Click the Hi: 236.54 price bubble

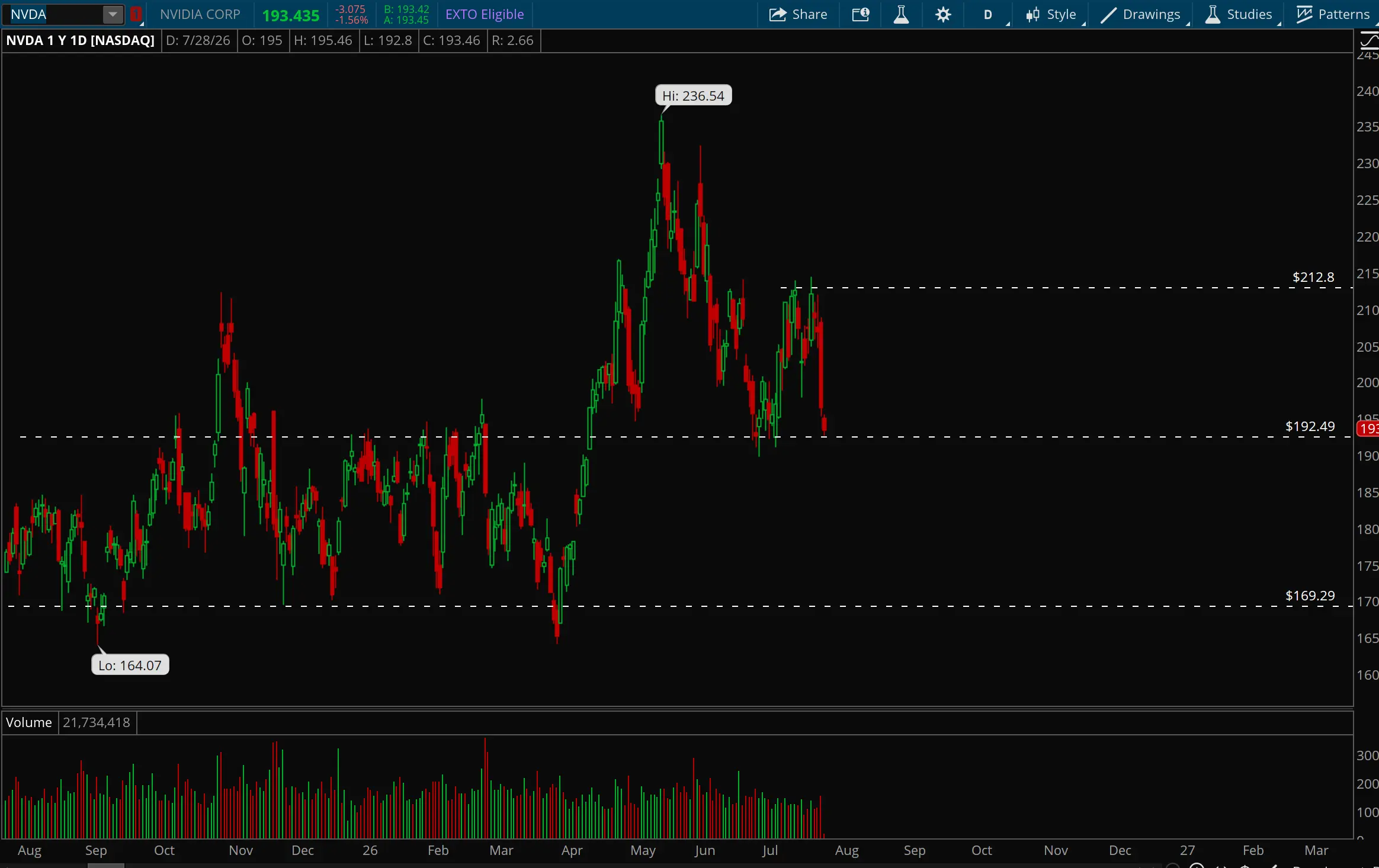(x=694, y=95)
